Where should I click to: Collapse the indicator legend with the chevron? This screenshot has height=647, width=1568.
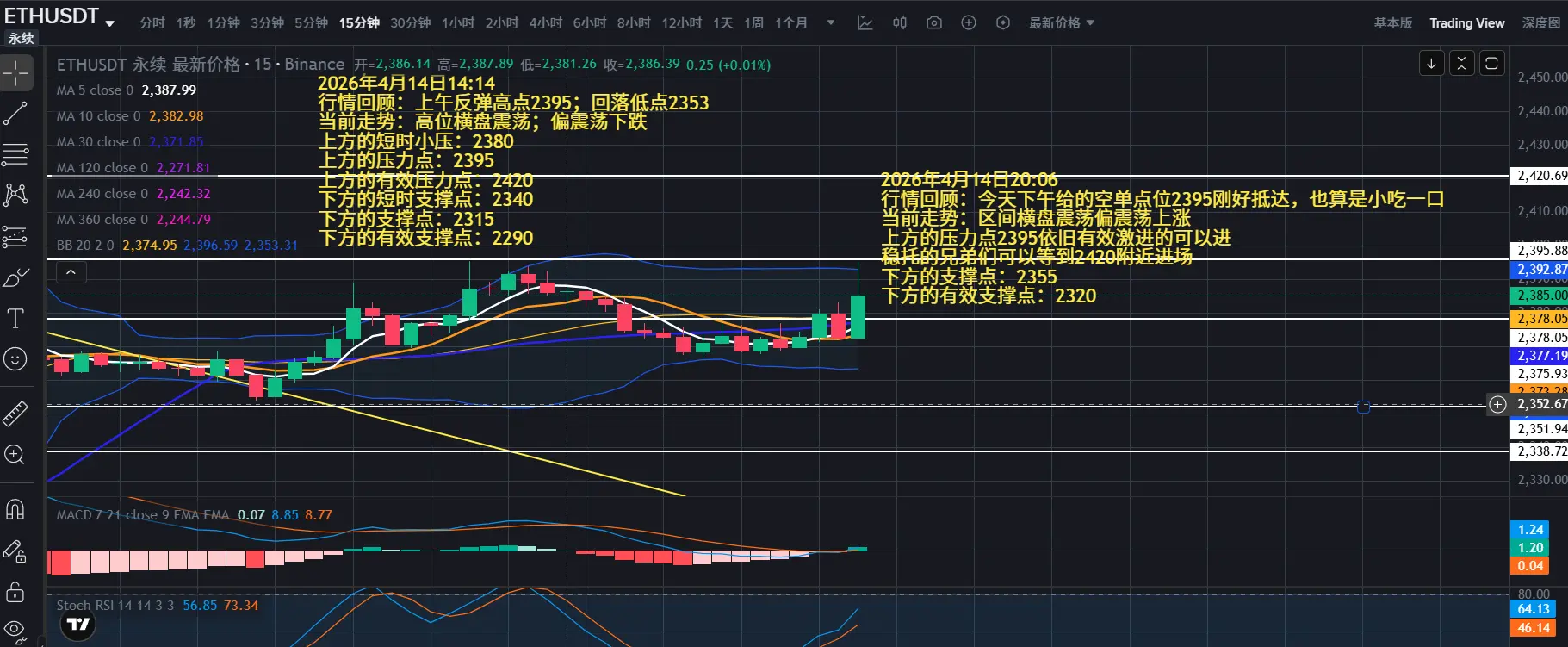pos(71,272)
